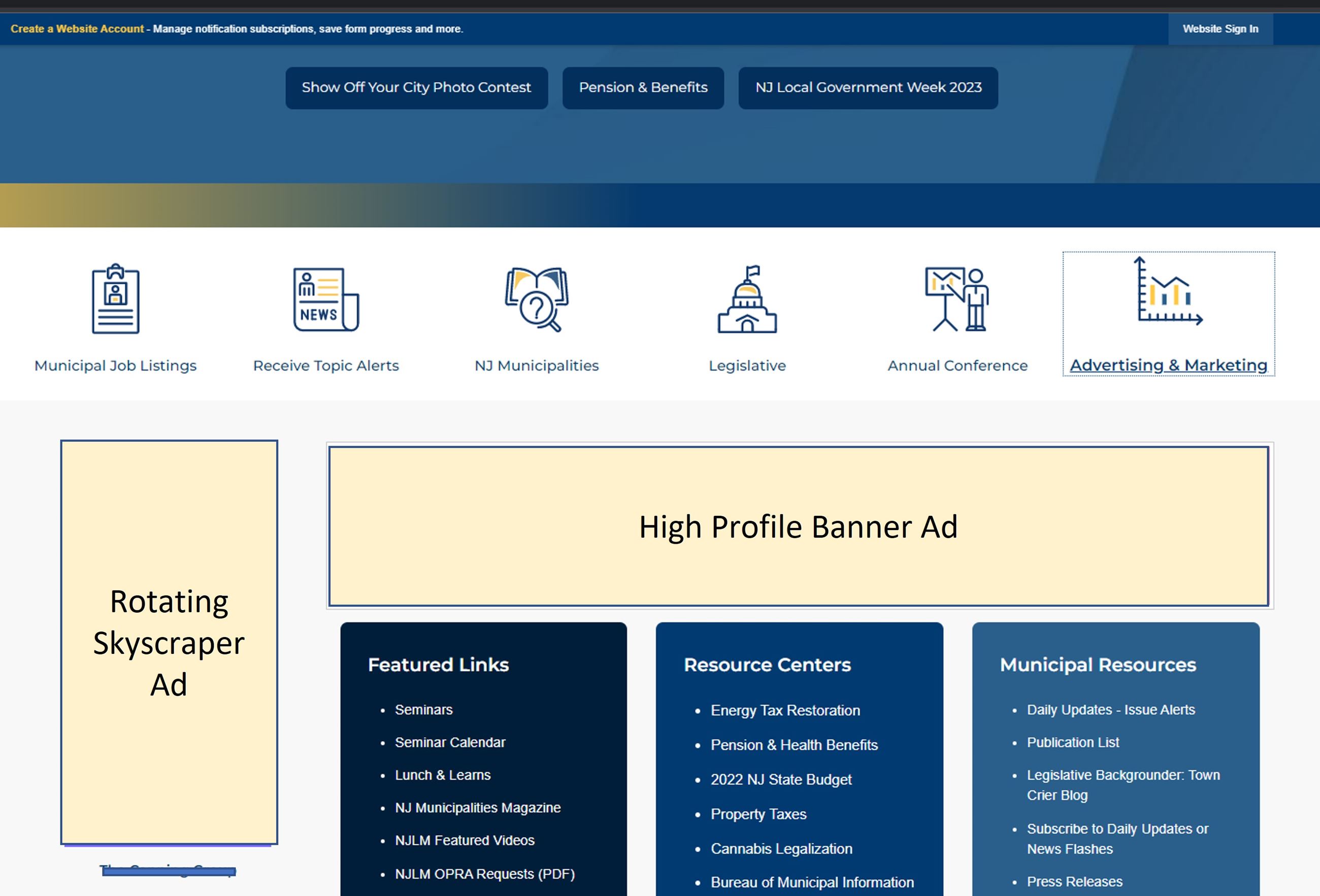
Task: Open the NJ Municipalities book-and-magnifier icon
Action: point(537,298)
